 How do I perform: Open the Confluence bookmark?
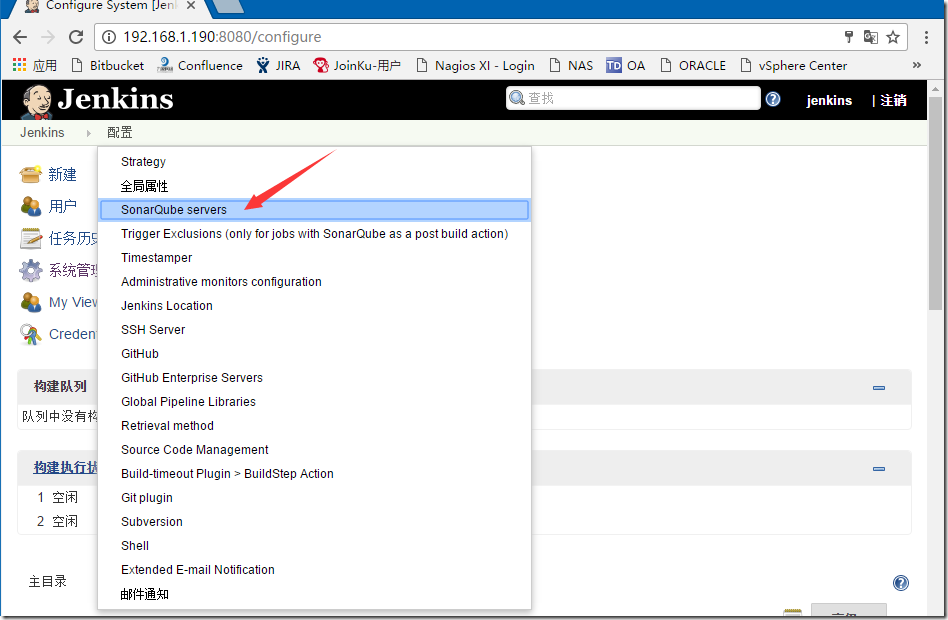click(200, 65)
